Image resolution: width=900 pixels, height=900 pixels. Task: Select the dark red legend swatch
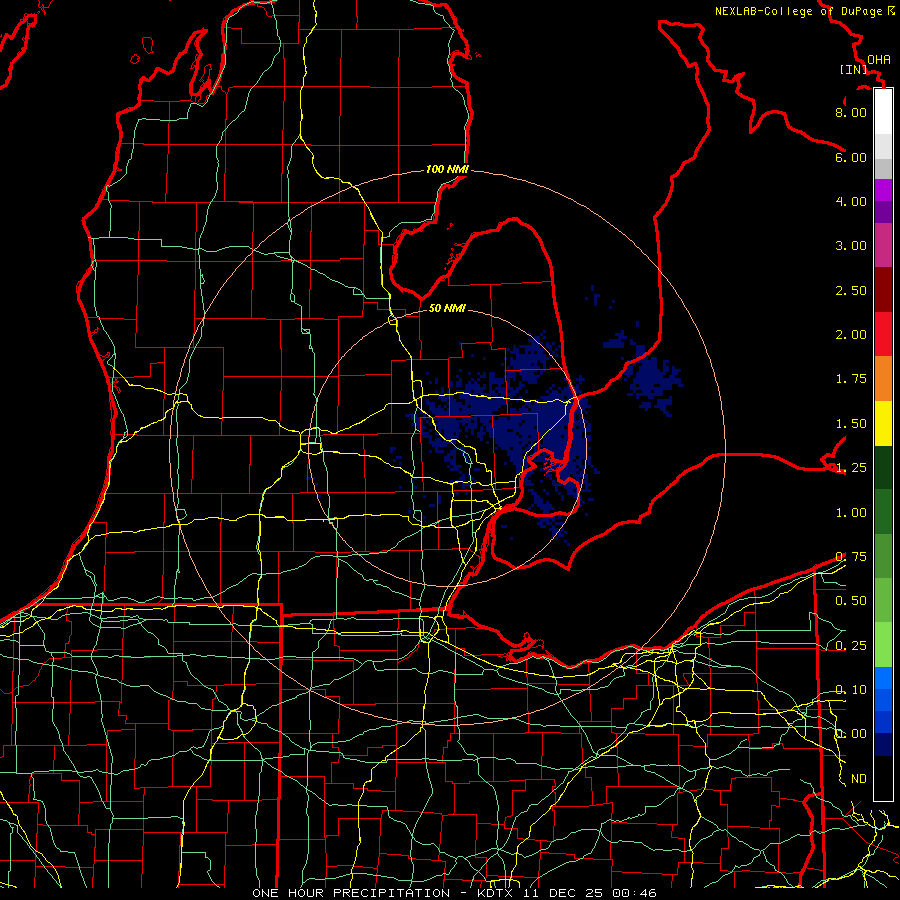click(x=883, y=290)
